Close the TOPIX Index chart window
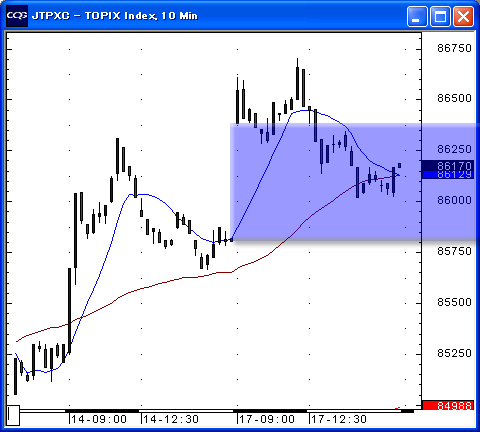Viewport: 480px width, 432px height. tap(463, 16)
